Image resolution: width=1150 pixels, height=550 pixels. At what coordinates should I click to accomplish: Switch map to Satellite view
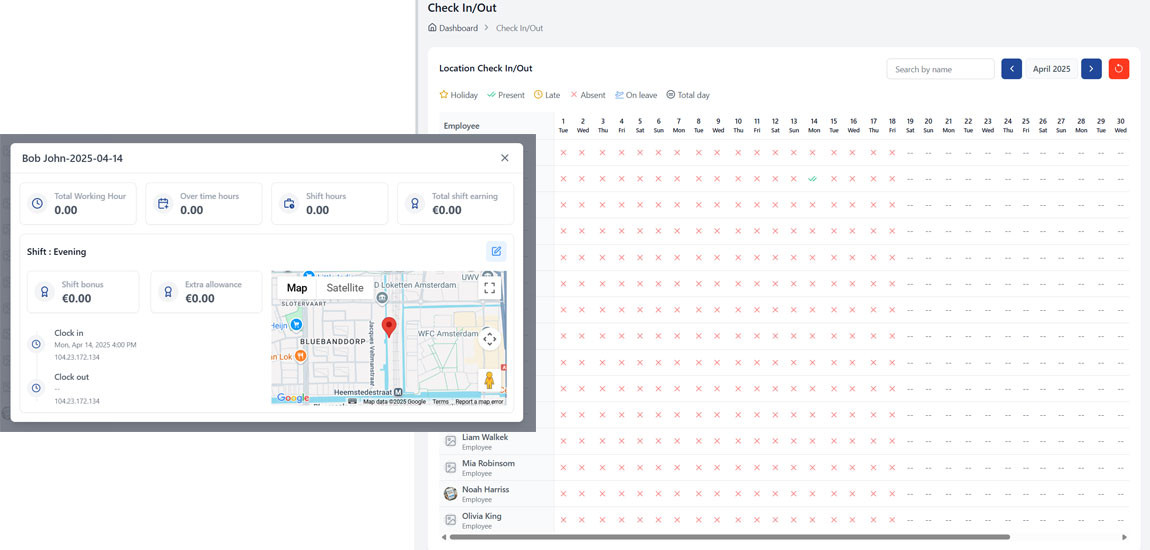tap(345, 288)
